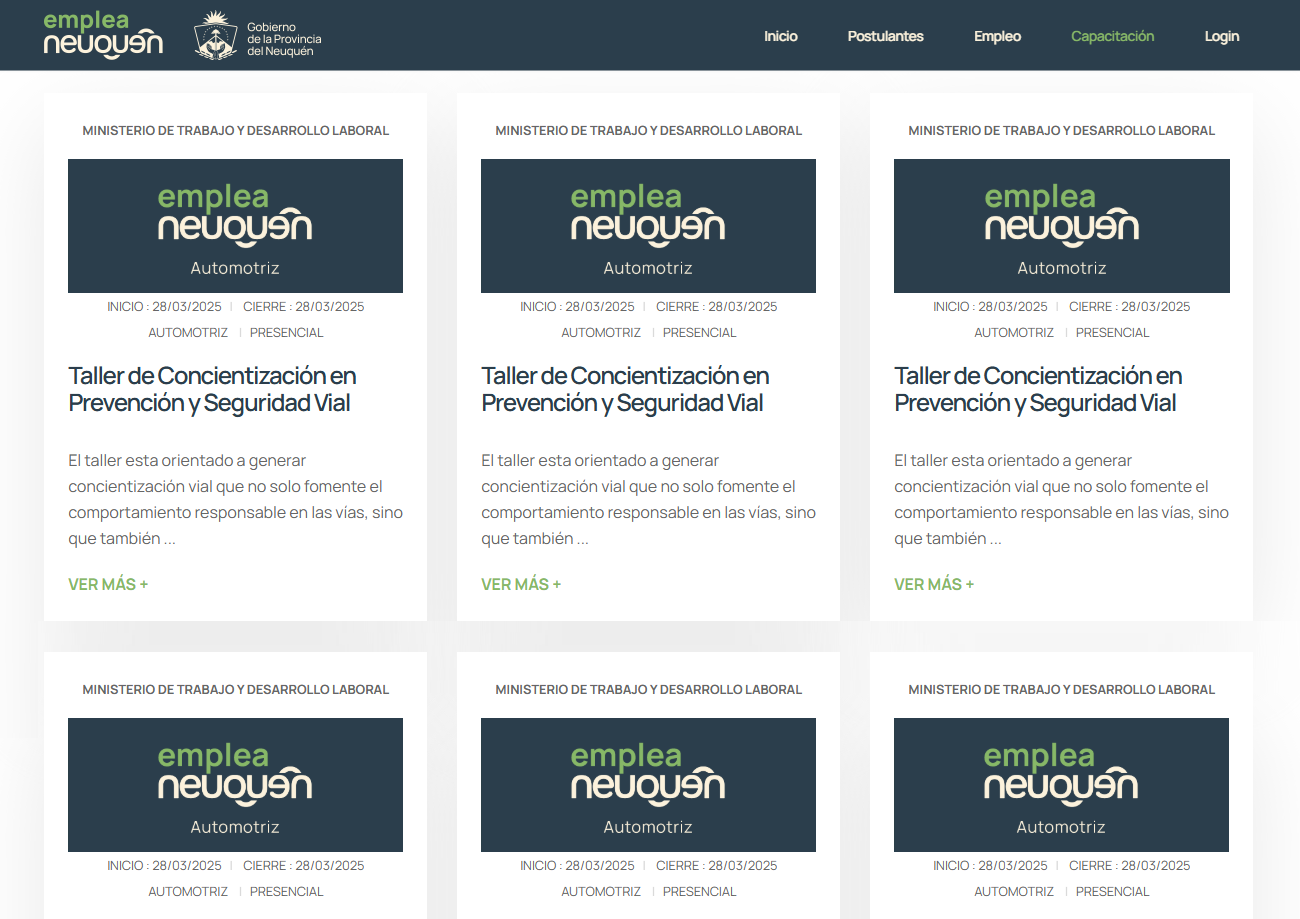The width and height of the screenshot is (1300, 919).
Task: Open the Postulantes menu item
Action: 885,36
